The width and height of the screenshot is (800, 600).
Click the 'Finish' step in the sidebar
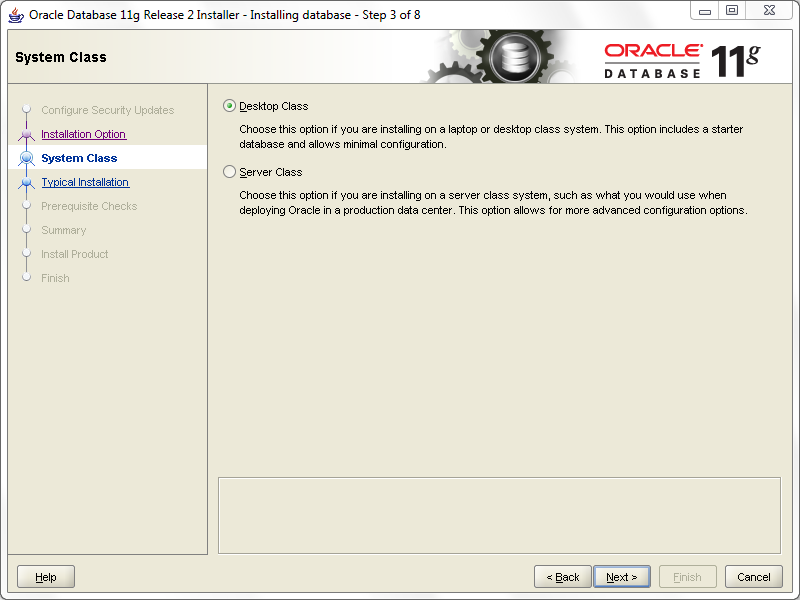(x=55, y=278)
